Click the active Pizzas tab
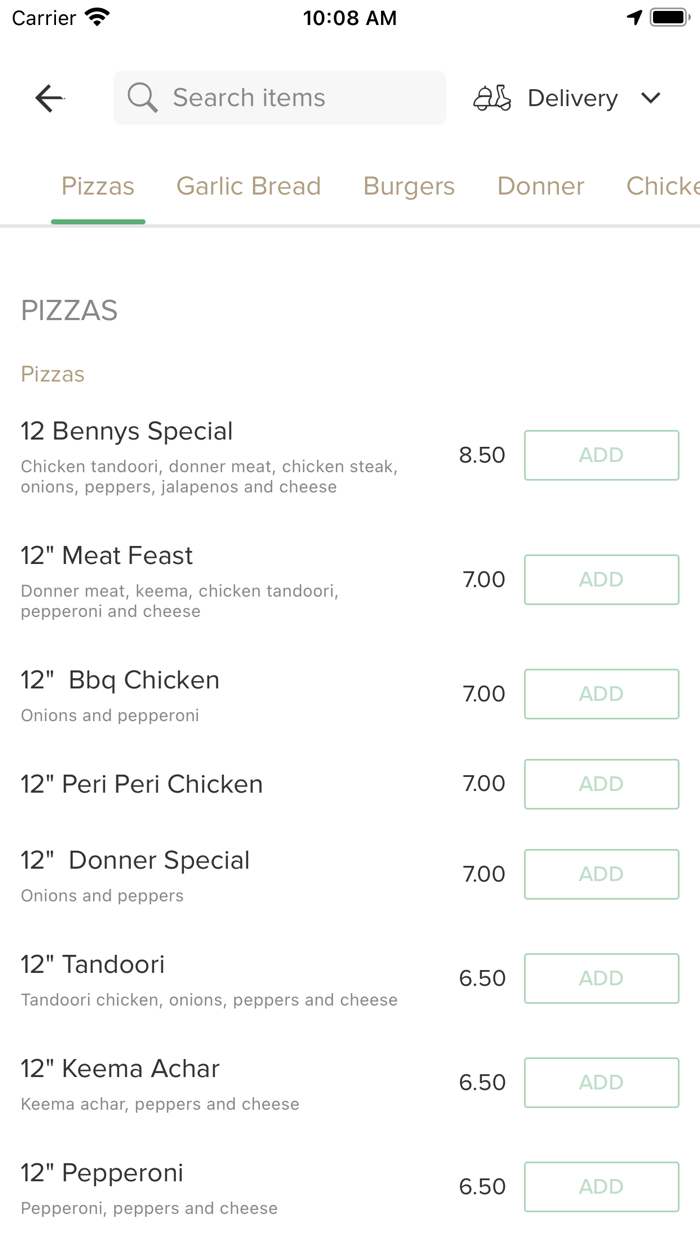 pos(97,186)
